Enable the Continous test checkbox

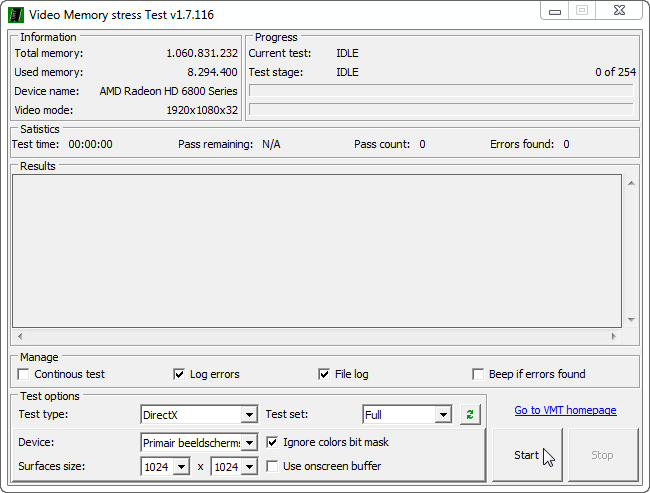(x=23, y=374)
